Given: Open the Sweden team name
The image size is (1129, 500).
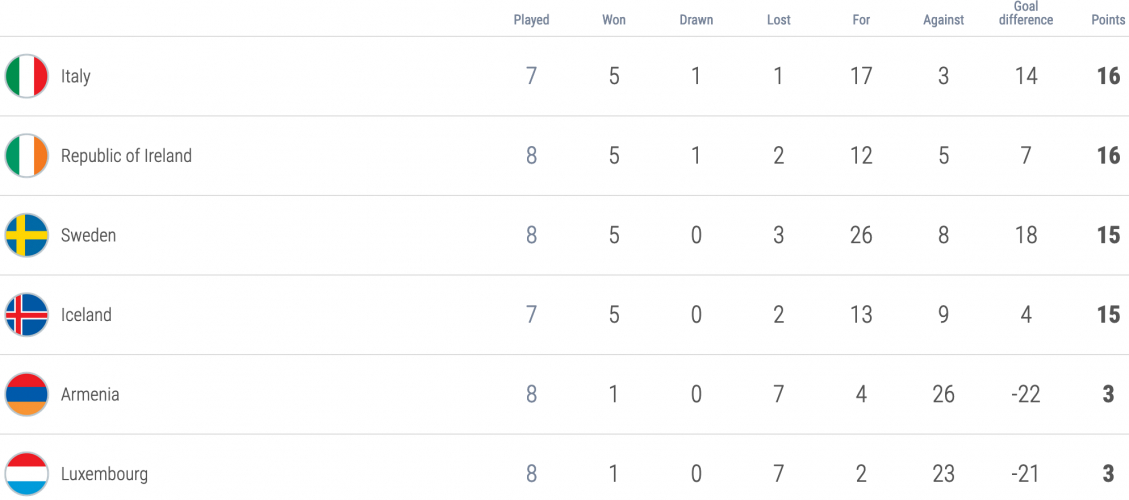Looking at the screenshot, I should pos(88,236).
